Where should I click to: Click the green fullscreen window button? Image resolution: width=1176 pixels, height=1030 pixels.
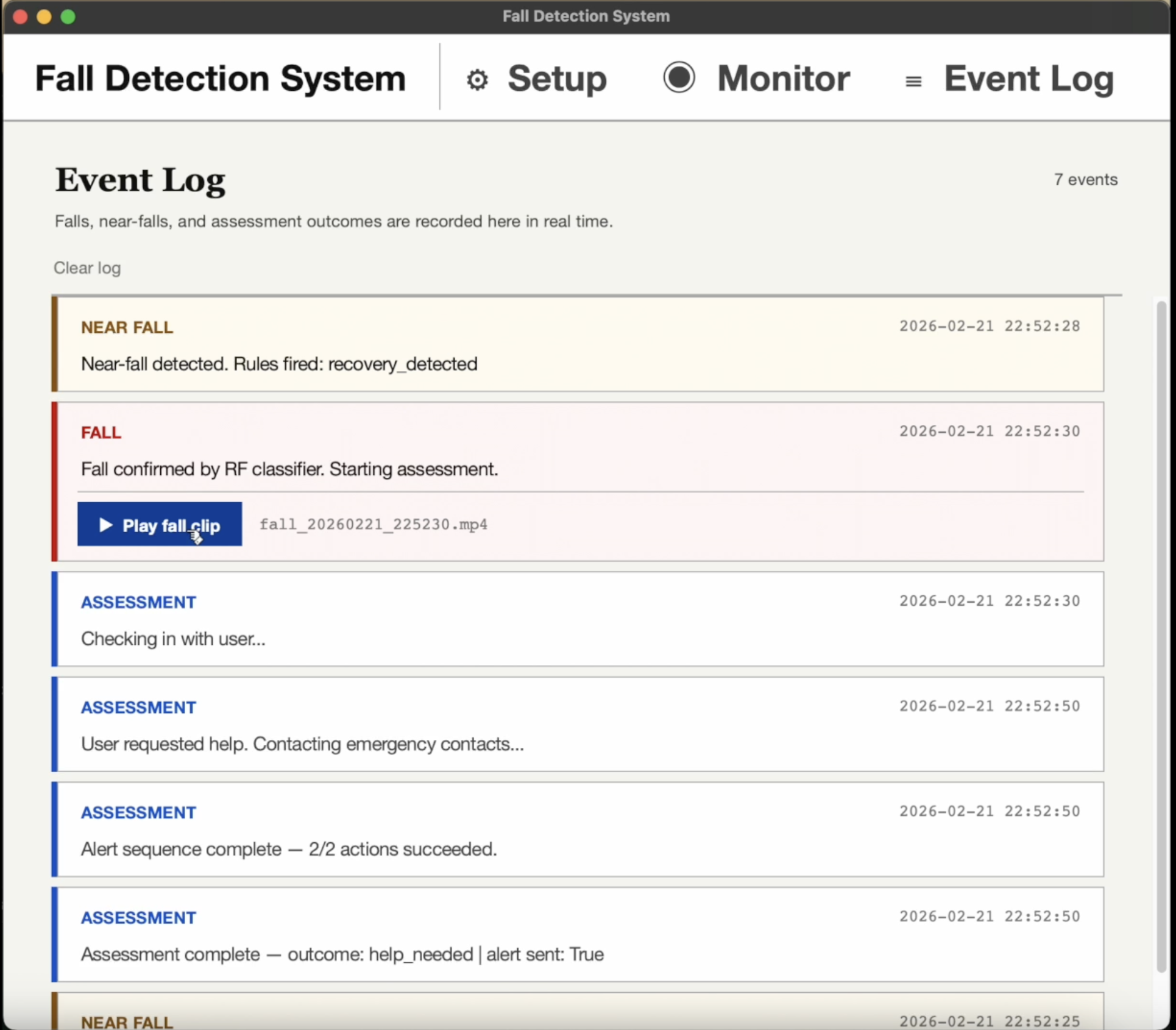68,16
